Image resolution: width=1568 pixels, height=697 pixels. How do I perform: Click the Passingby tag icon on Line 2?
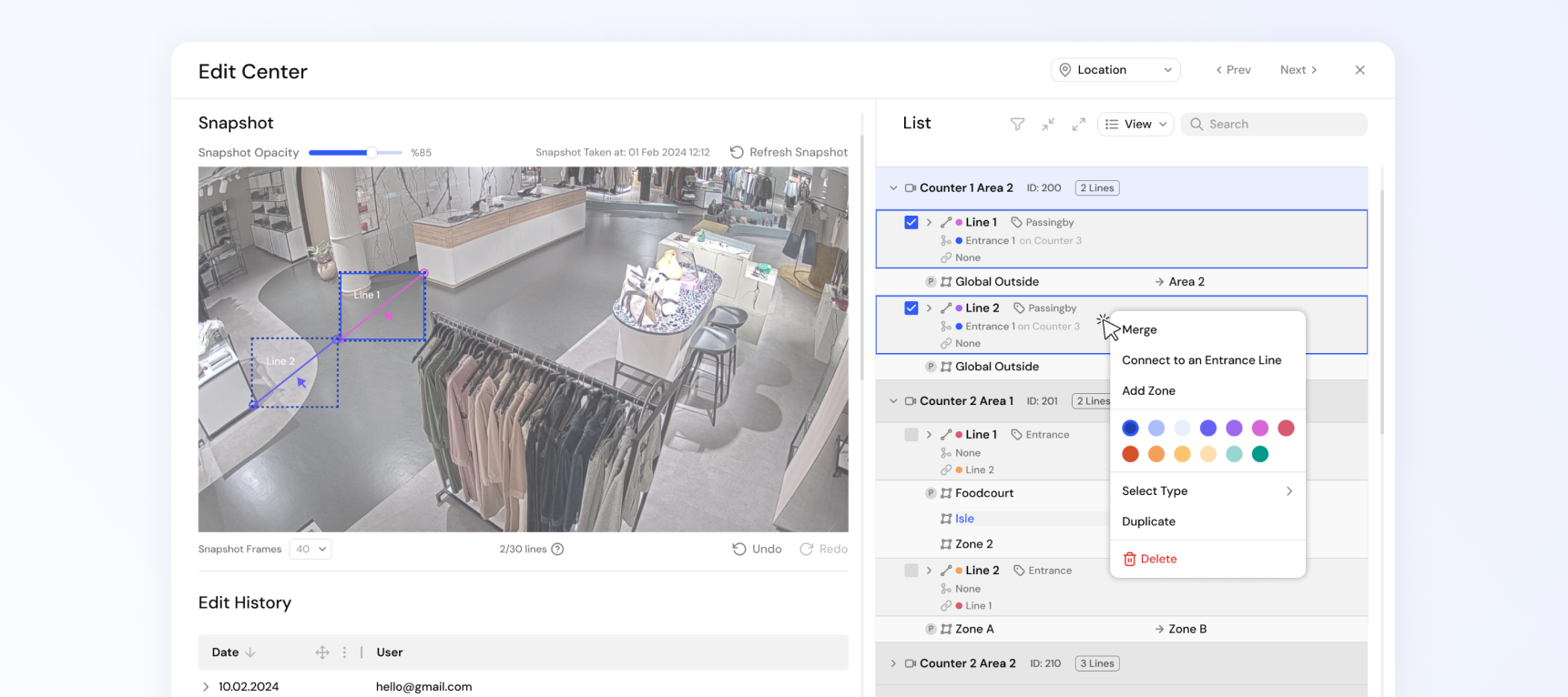click(1019, 308)
